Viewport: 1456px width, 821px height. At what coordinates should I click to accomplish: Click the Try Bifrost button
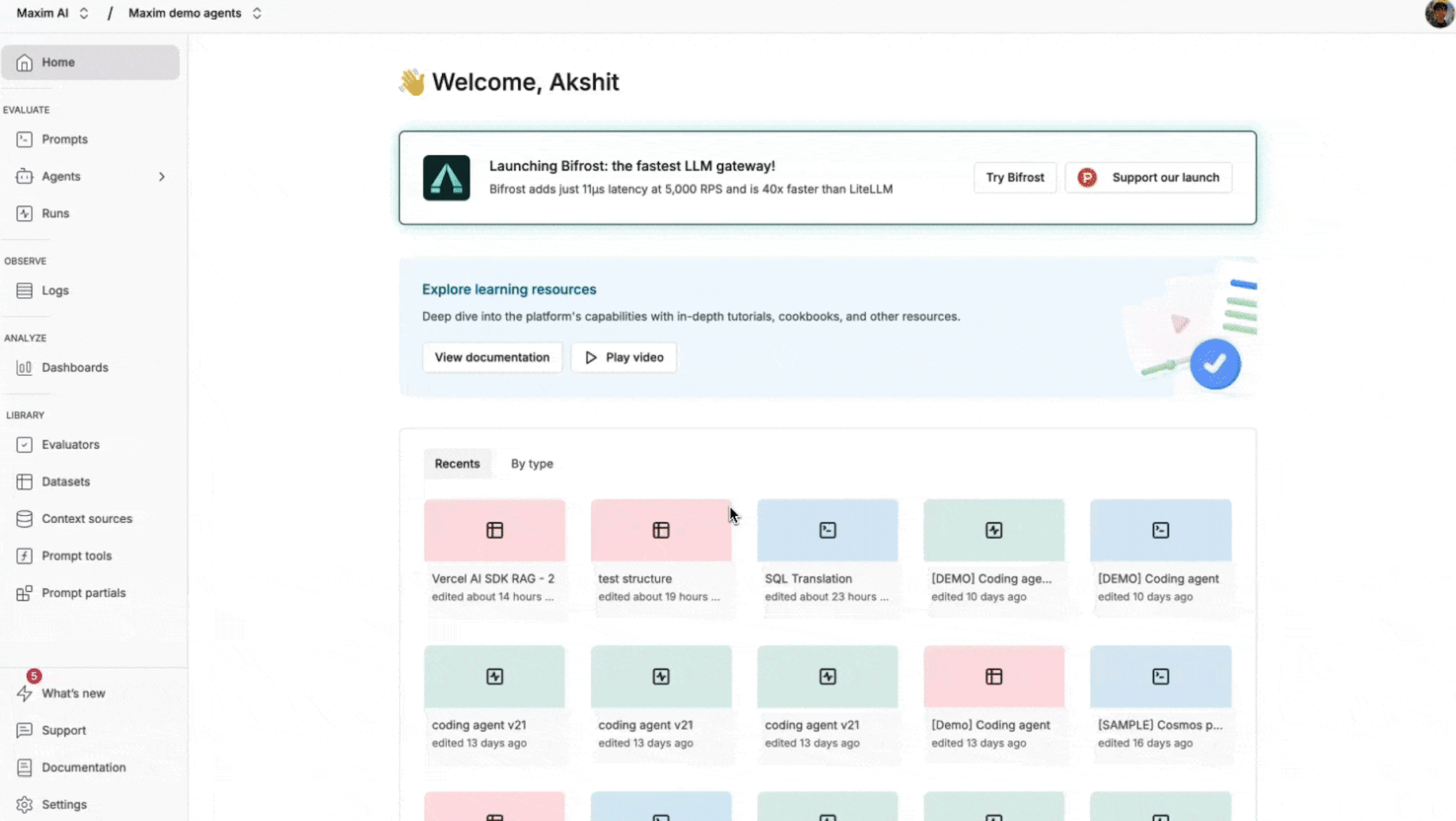[1015, 178]
